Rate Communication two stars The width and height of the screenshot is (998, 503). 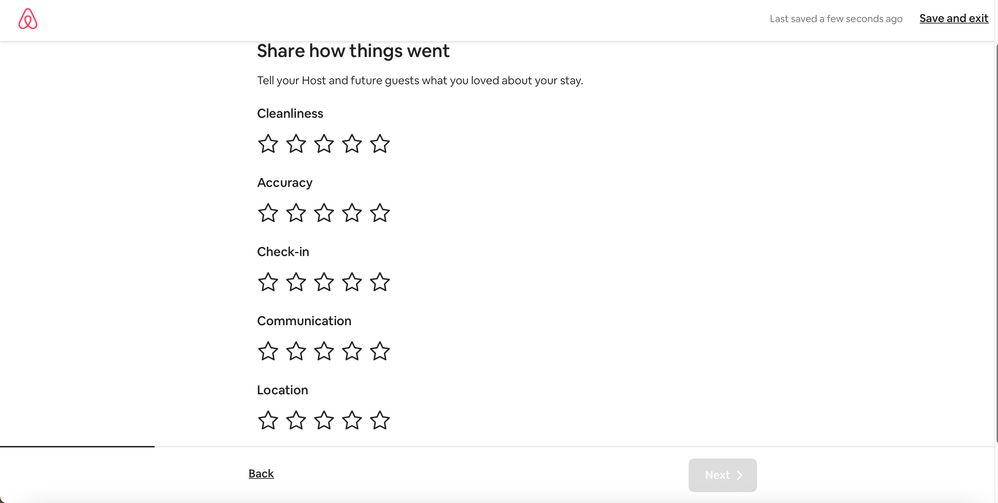(296, 351)
